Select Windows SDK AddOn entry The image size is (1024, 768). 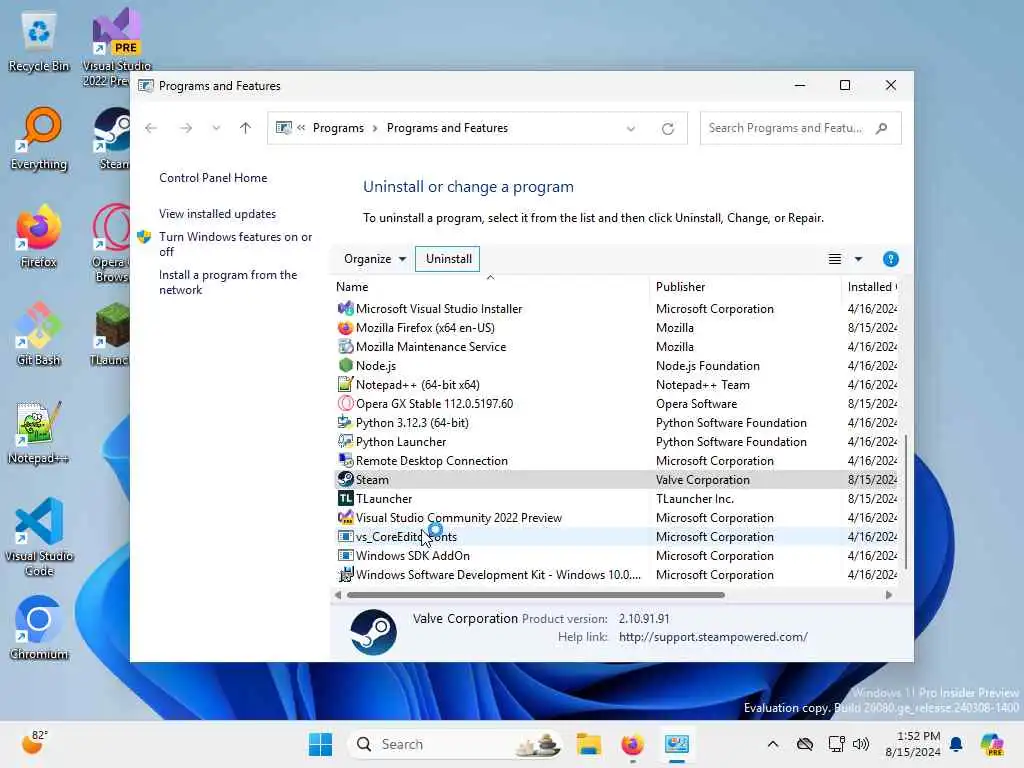tap(615, 556)
